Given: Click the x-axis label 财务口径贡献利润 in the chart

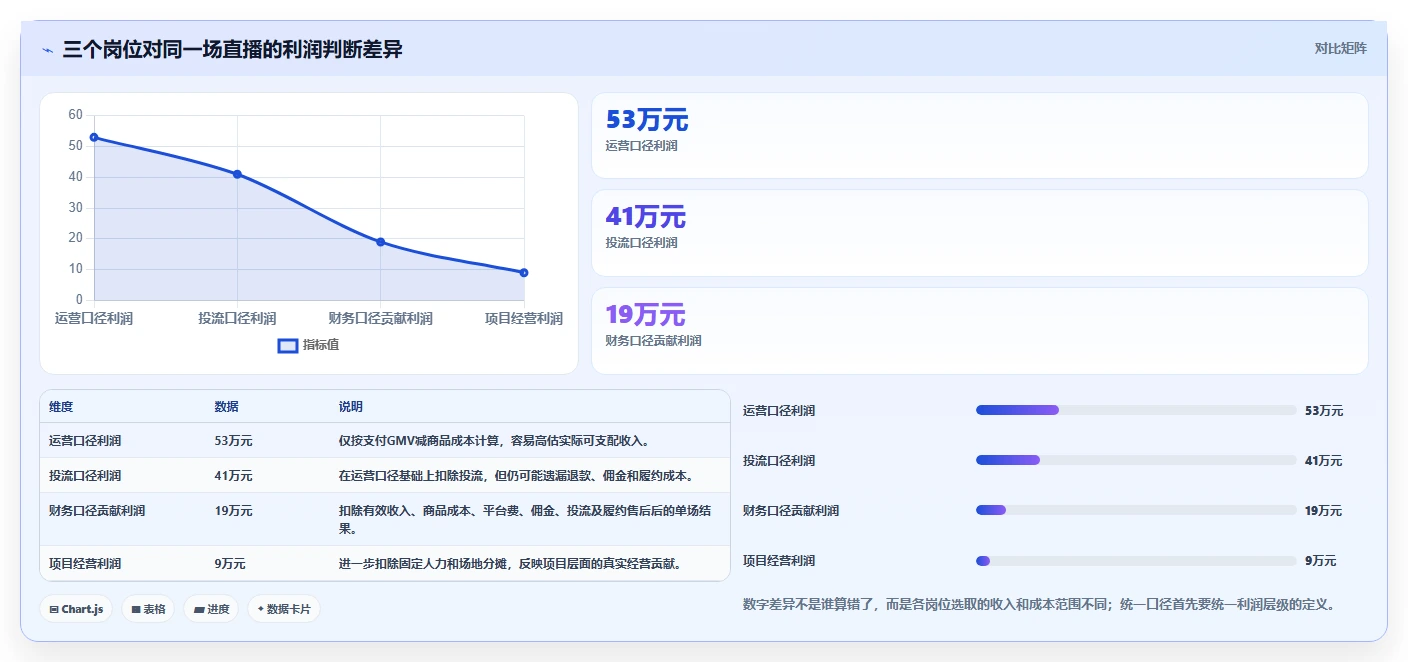Looking at the screenshot, I should 381,319.
